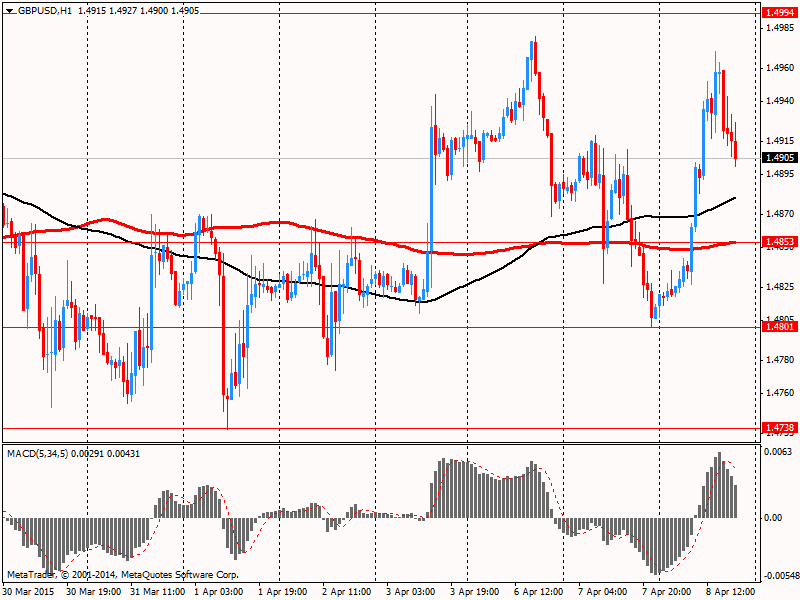Click the 1.4940 price scale label
This screenshot has height=600, width=800.
pyautogui.click(x=781, y=101)
